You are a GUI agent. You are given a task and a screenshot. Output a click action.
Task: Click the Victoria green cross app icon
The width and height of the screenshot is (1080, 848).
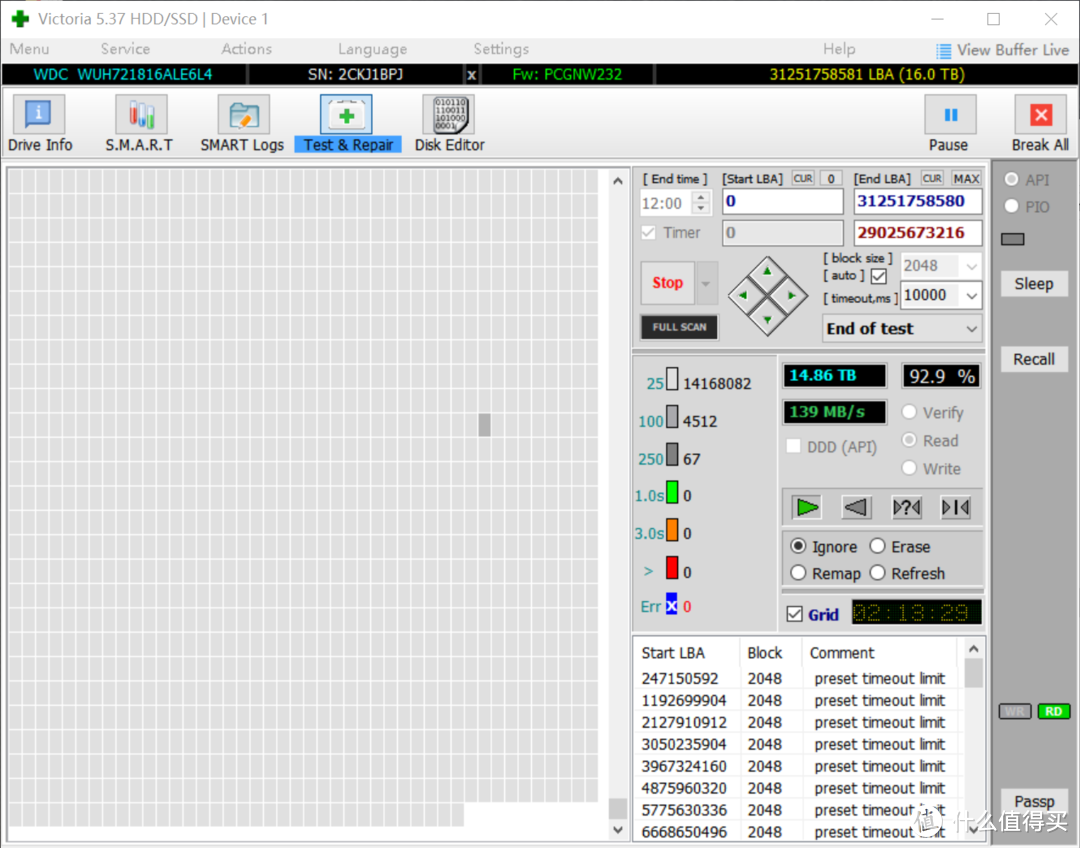click(x=20, y=19)
